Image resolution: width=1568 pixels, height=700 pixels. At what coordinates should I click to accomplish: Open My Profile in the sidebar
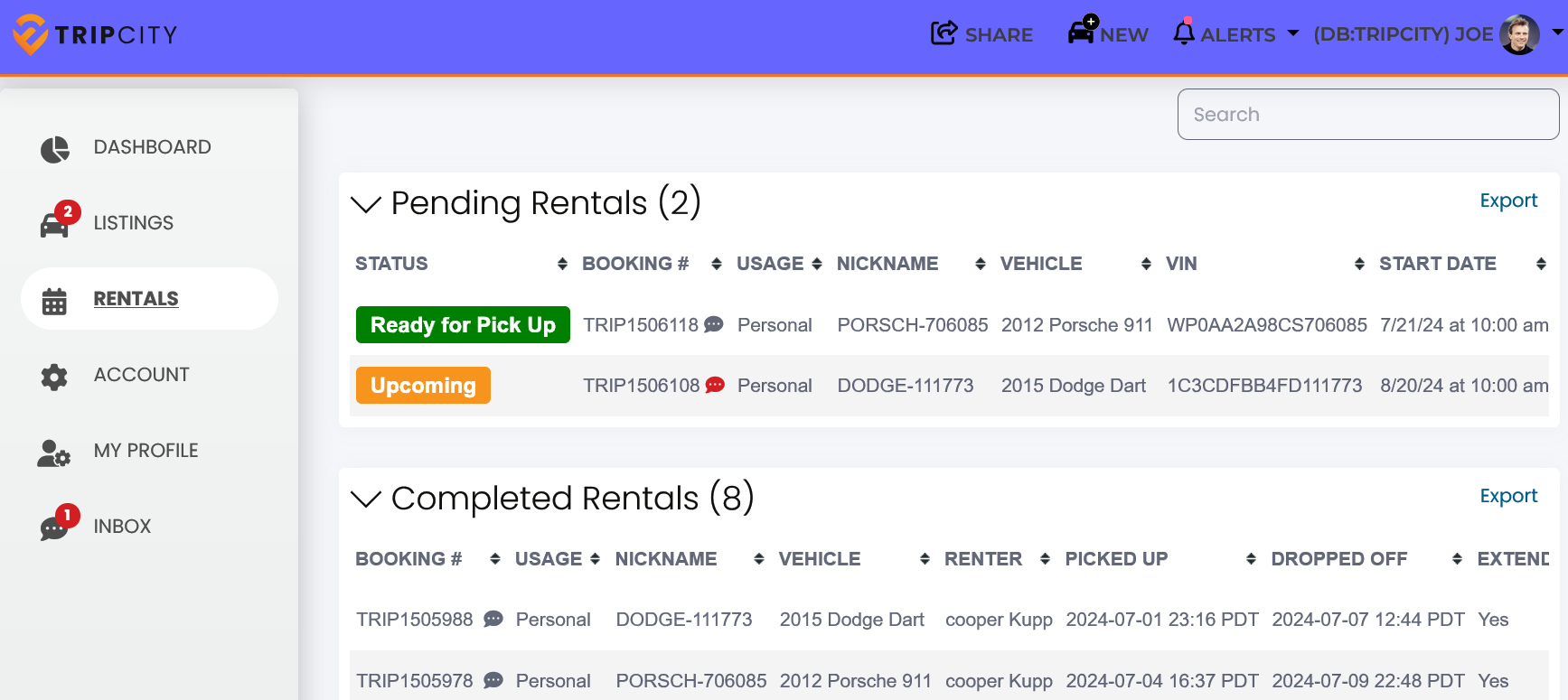click(146, 451)
